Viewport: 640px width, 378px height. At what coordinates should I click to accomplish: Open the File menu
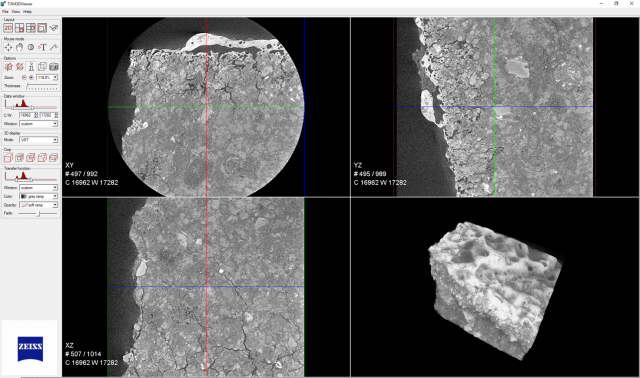(x=5, y=11)
